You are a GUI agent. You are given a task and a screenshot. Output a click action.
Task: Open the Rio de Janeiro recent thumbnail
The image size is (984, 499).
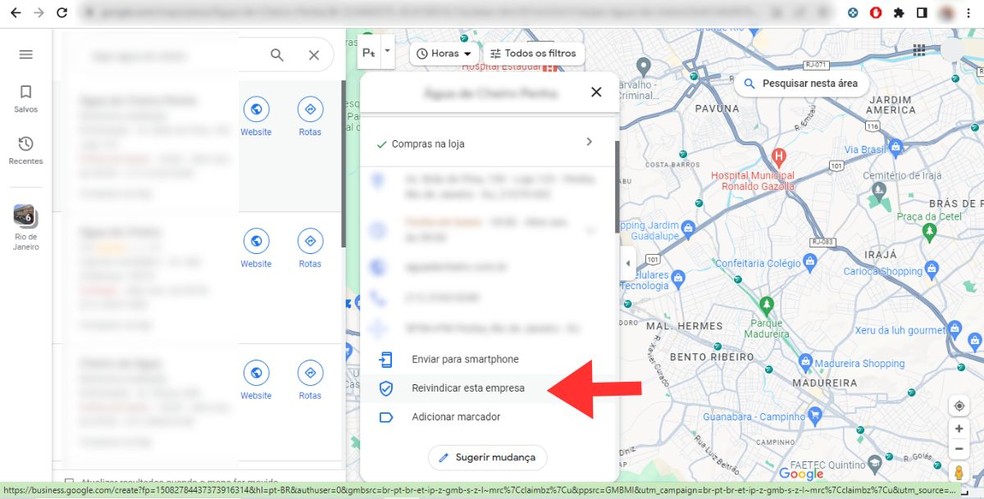[x=26, y=227]
